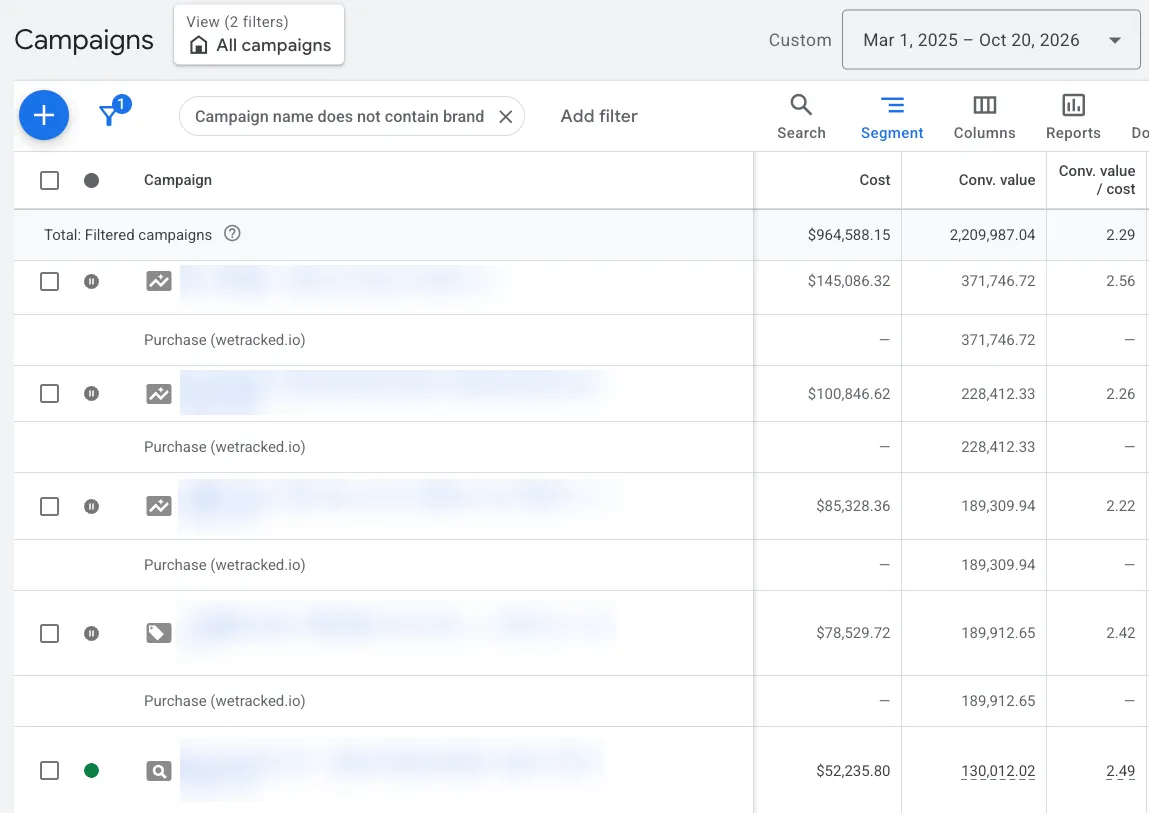Sort by Conv. value / cost header

tap(1097, 180)
